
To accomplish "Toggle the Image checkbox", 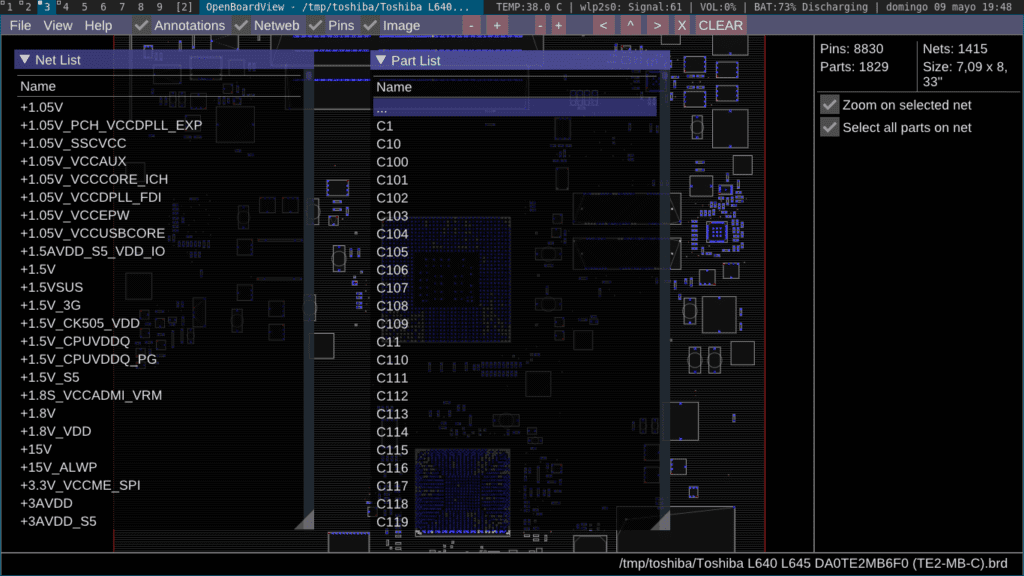I will [370, 25].
